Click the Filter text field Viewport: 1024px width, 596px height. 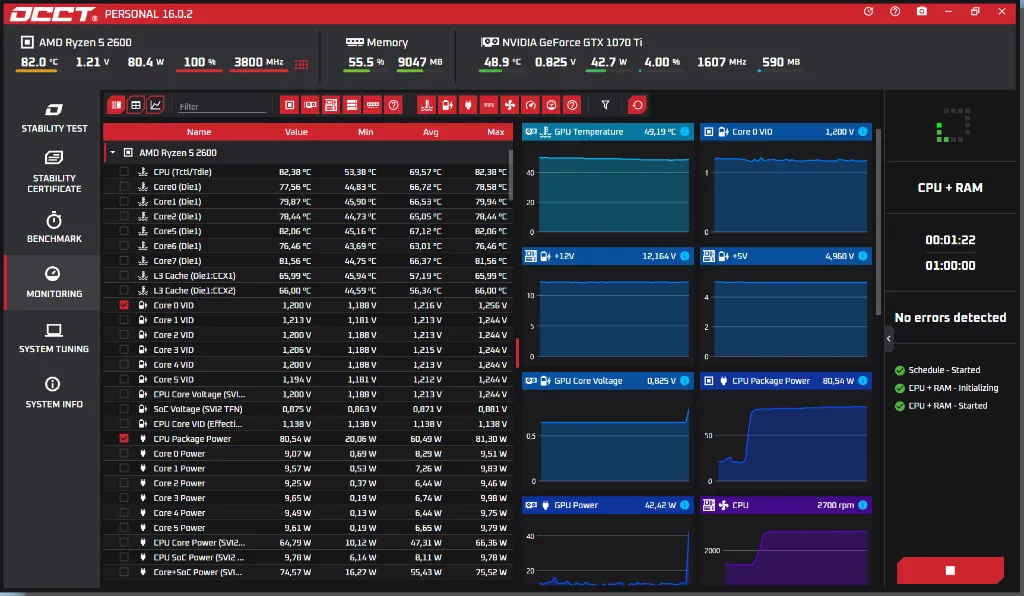222,106
